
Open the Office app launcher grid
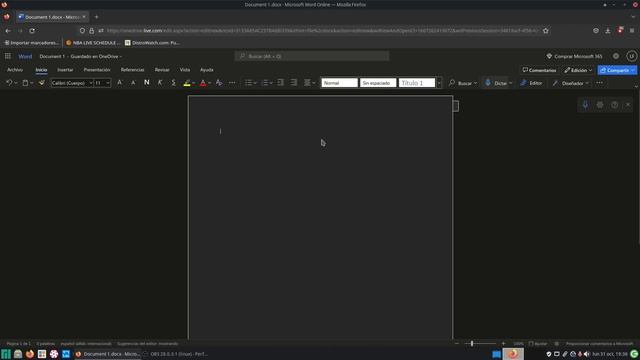(8, 56)
